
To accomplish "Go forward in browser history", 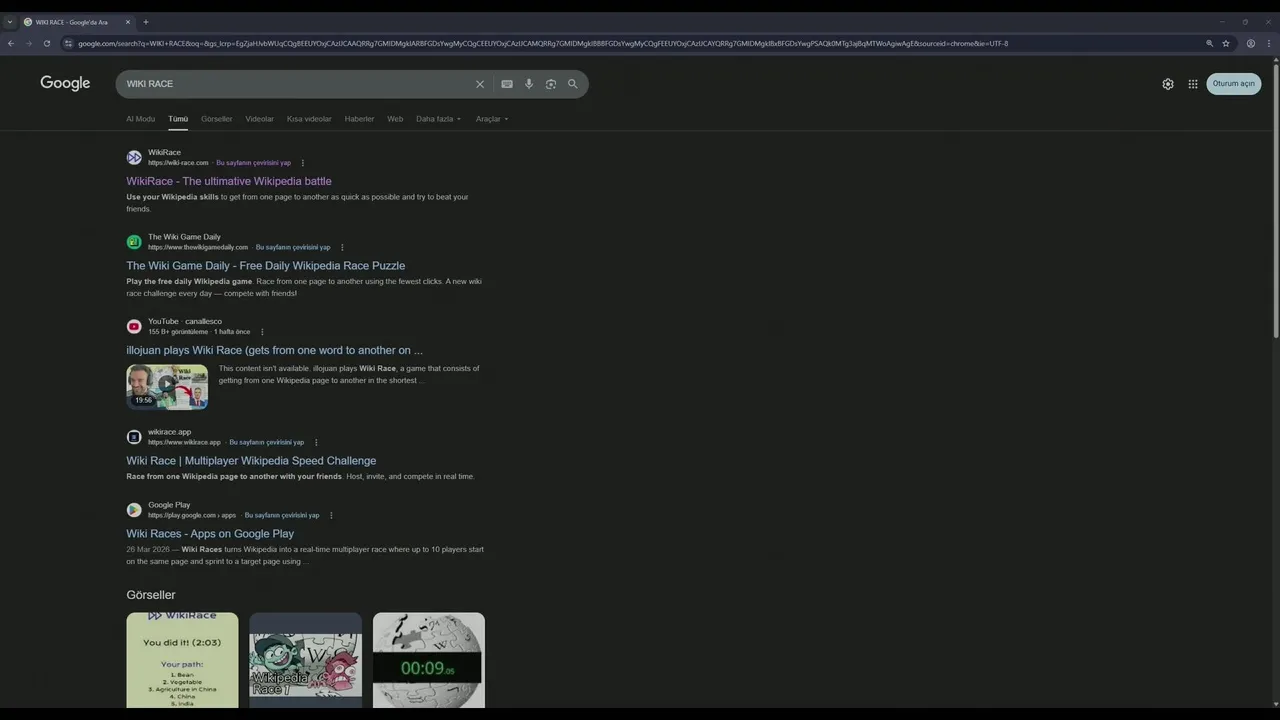I will coord(29,43).
